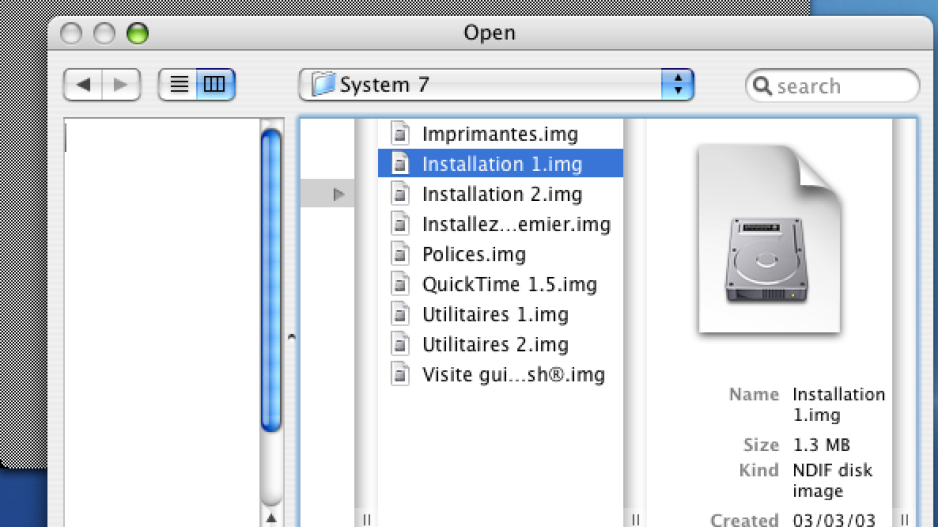The width and height of the screenshot is (938, 527).
Task: Click the Utilitaires 1.img document icon
Action: [x=400, y=314]
